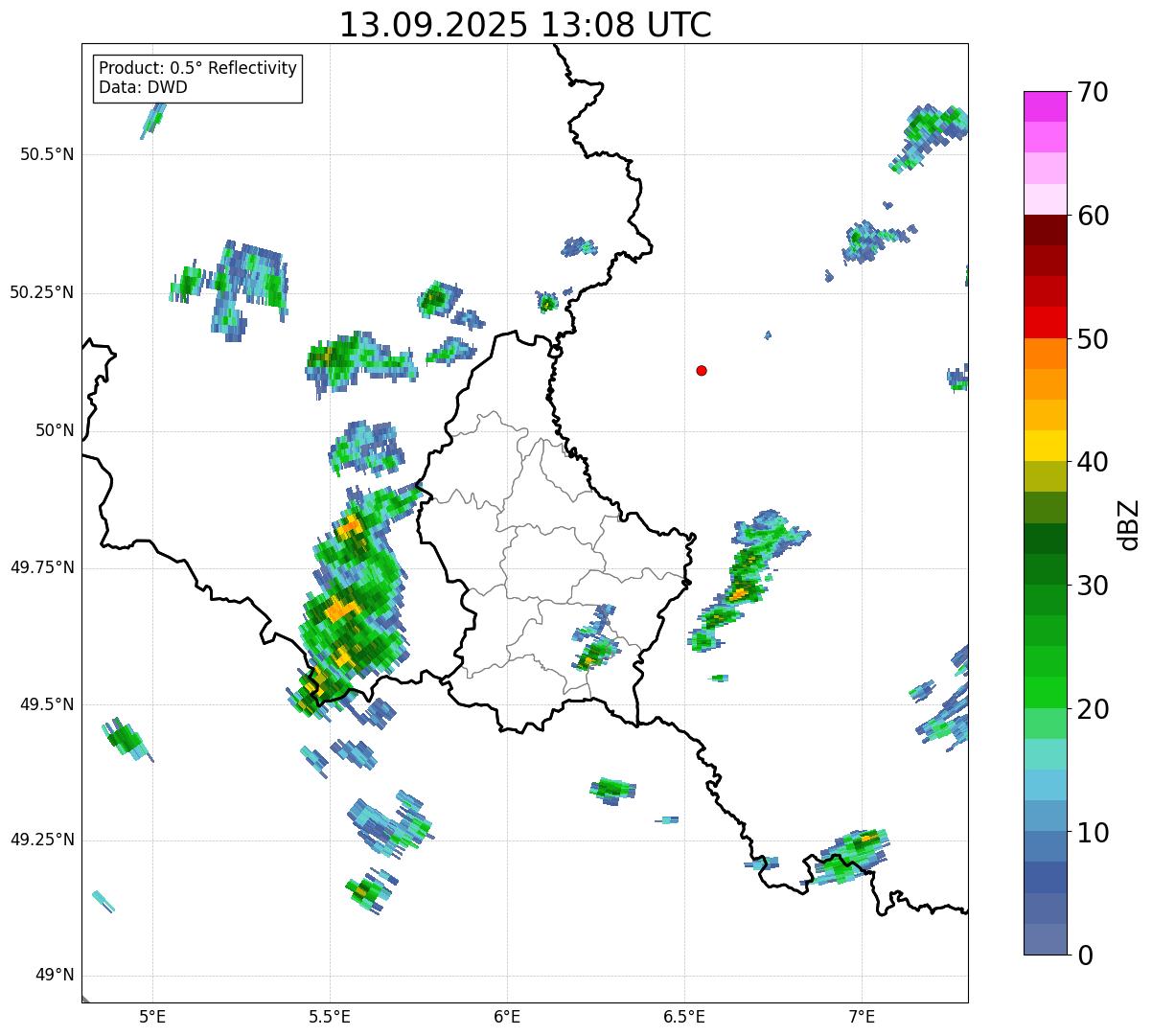This screenshot has width=1152, height=1036.
Task: Click the bright red 50 dBZ colorbar segment
Action: [x=1046, y=322]
